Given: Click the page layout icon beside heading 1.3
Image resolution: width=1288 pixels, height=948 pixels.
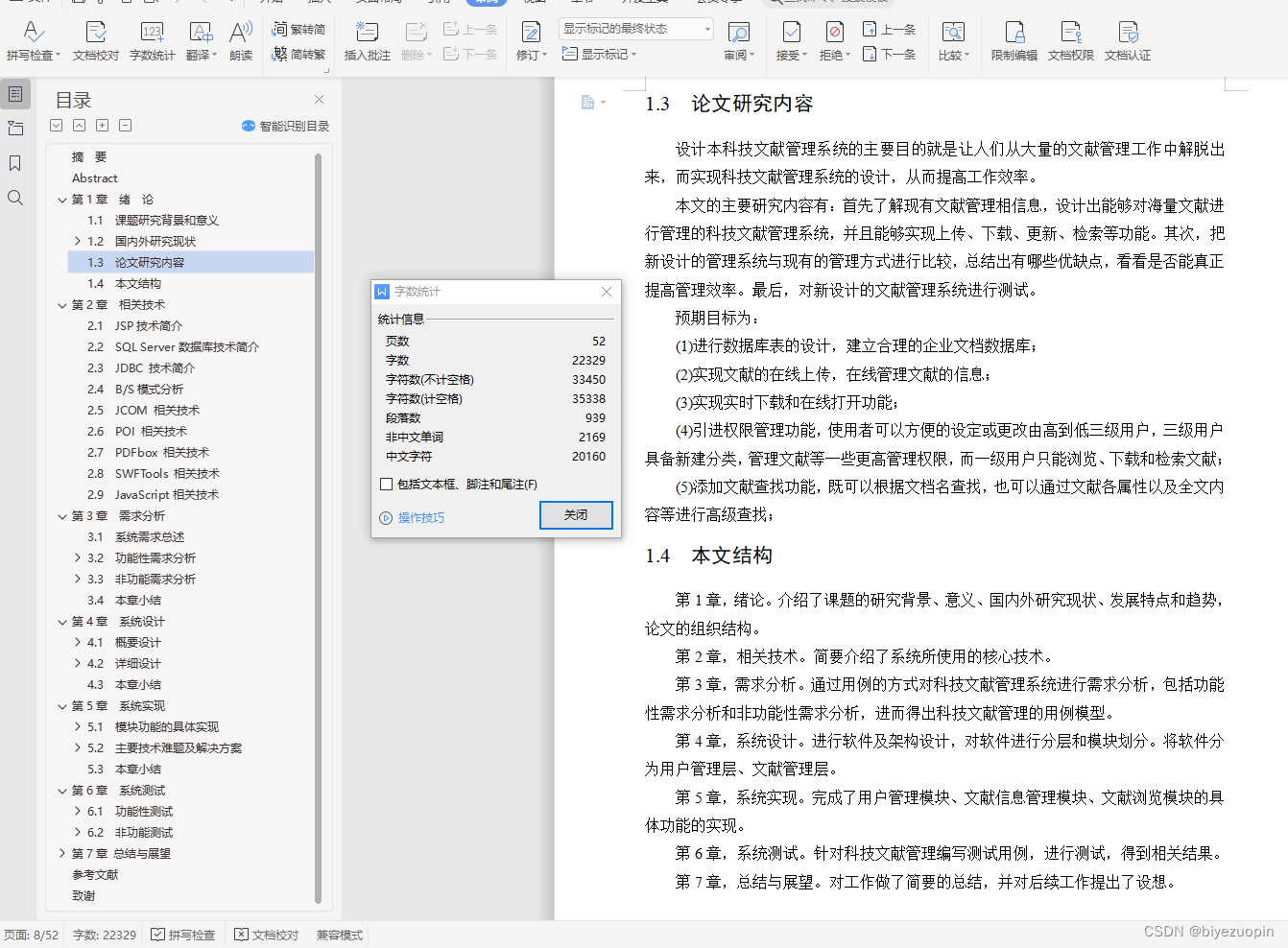Looking at the screenshot, I should coord(588,103).
